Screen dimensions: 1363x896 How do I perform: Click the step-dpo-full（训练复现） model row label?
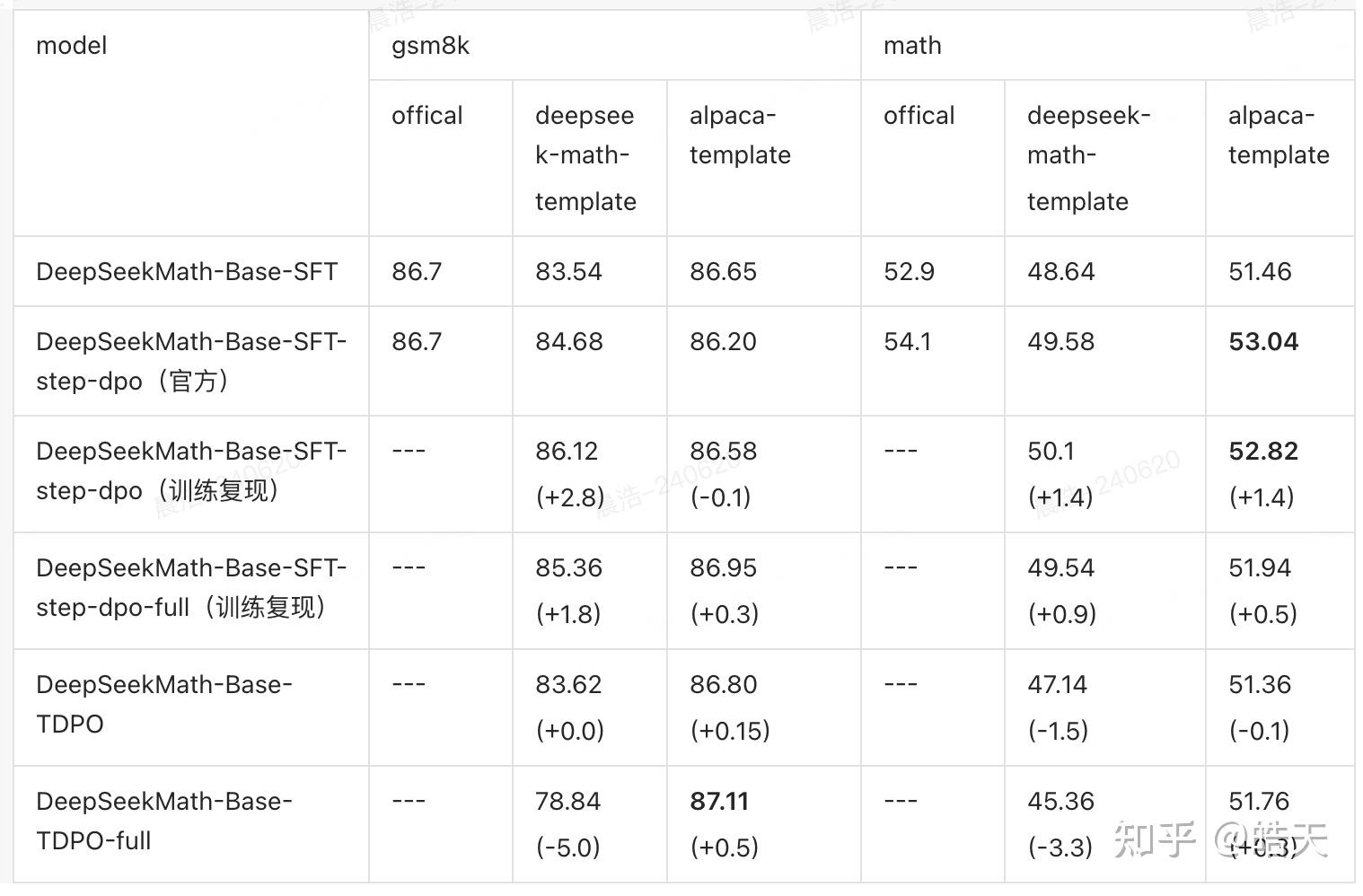[190, 587]
